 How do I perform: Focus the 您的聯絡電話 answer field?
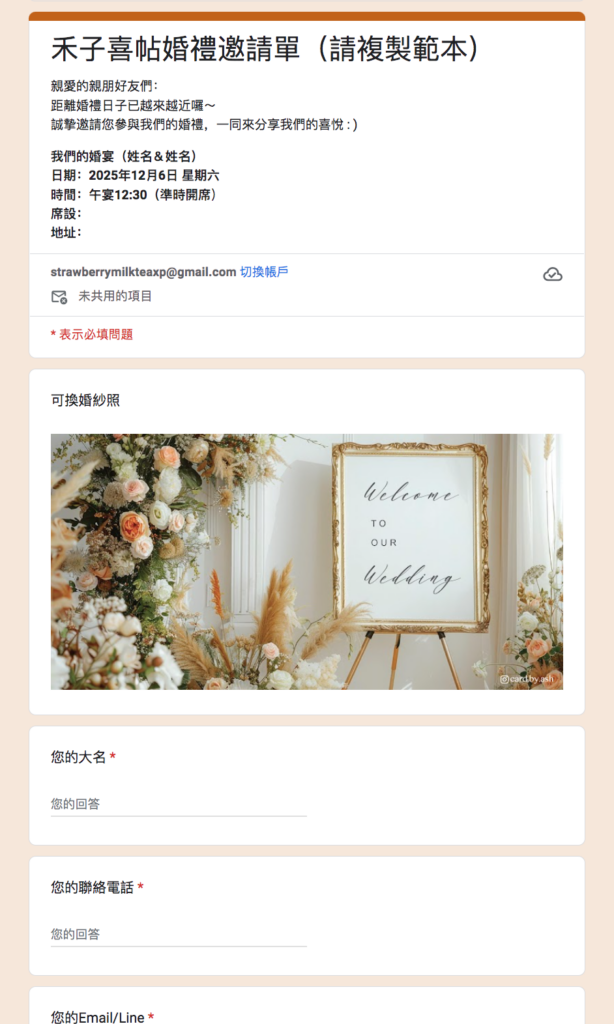click(179, 934)
